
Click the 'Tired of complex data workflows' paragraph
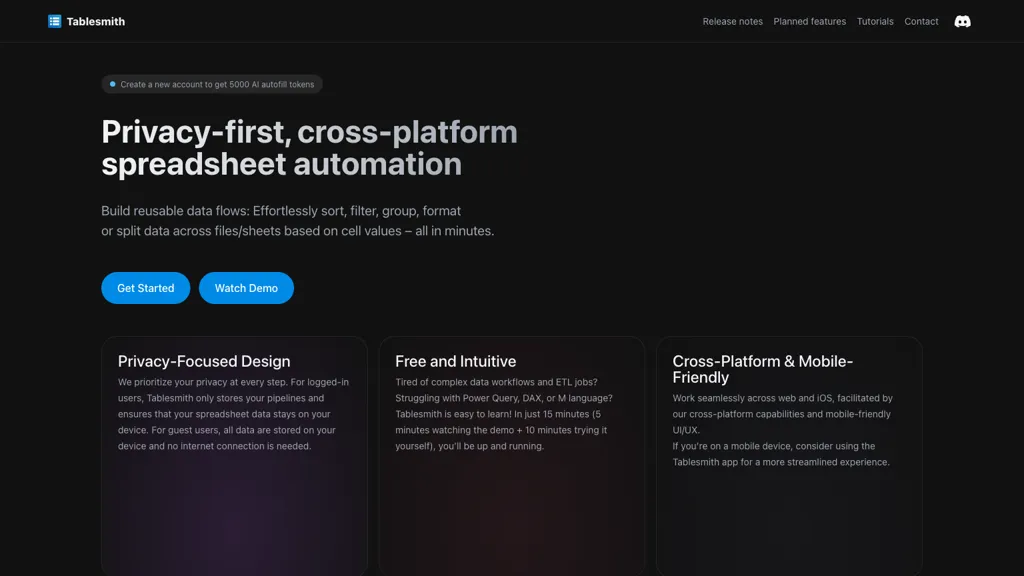click(x=504, y=414)
